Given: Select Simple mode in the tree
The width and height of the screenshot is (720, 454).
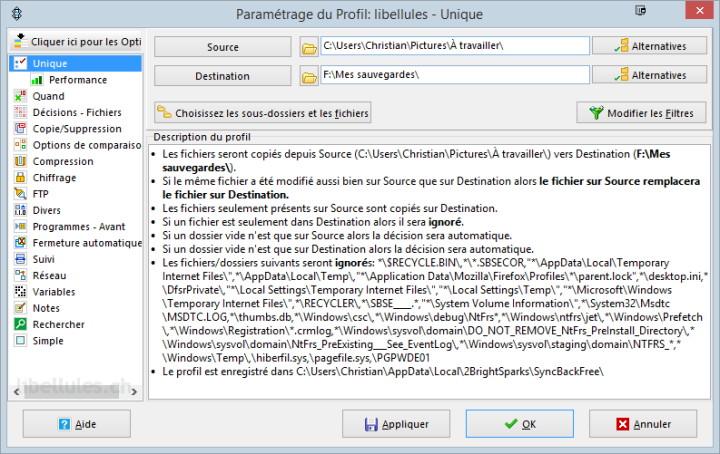Looking at the screenshot, I should tap(48, 341).
